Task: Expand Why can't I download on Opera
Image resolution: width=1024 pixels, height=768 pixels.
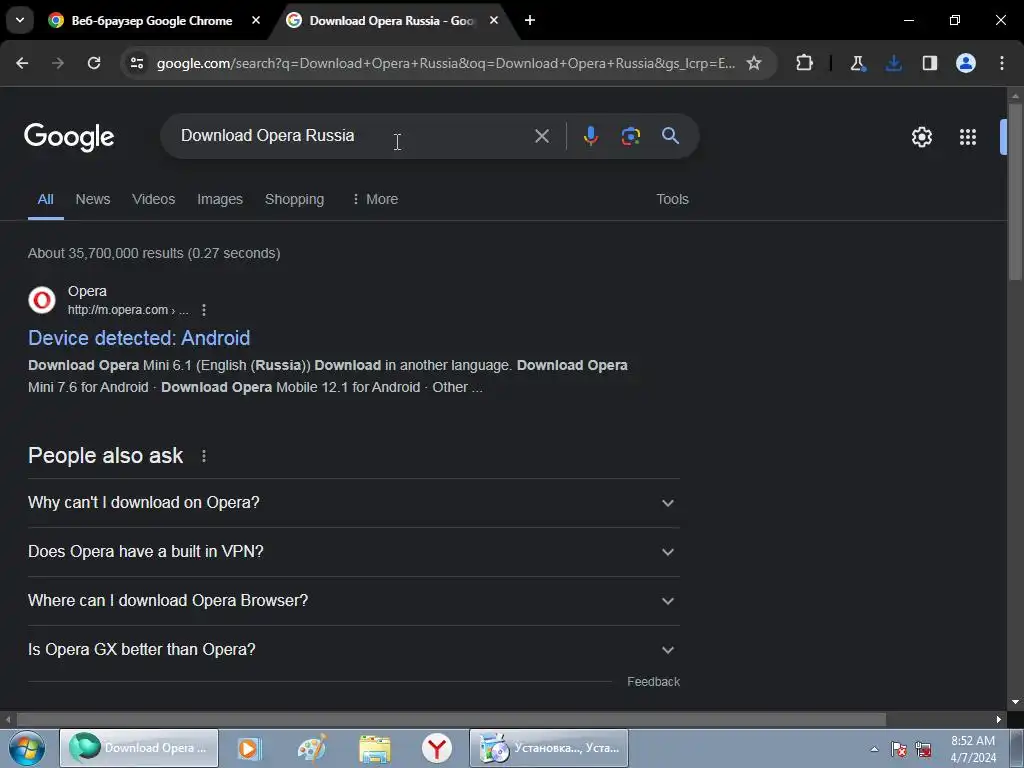Action: tap(353, 502)
